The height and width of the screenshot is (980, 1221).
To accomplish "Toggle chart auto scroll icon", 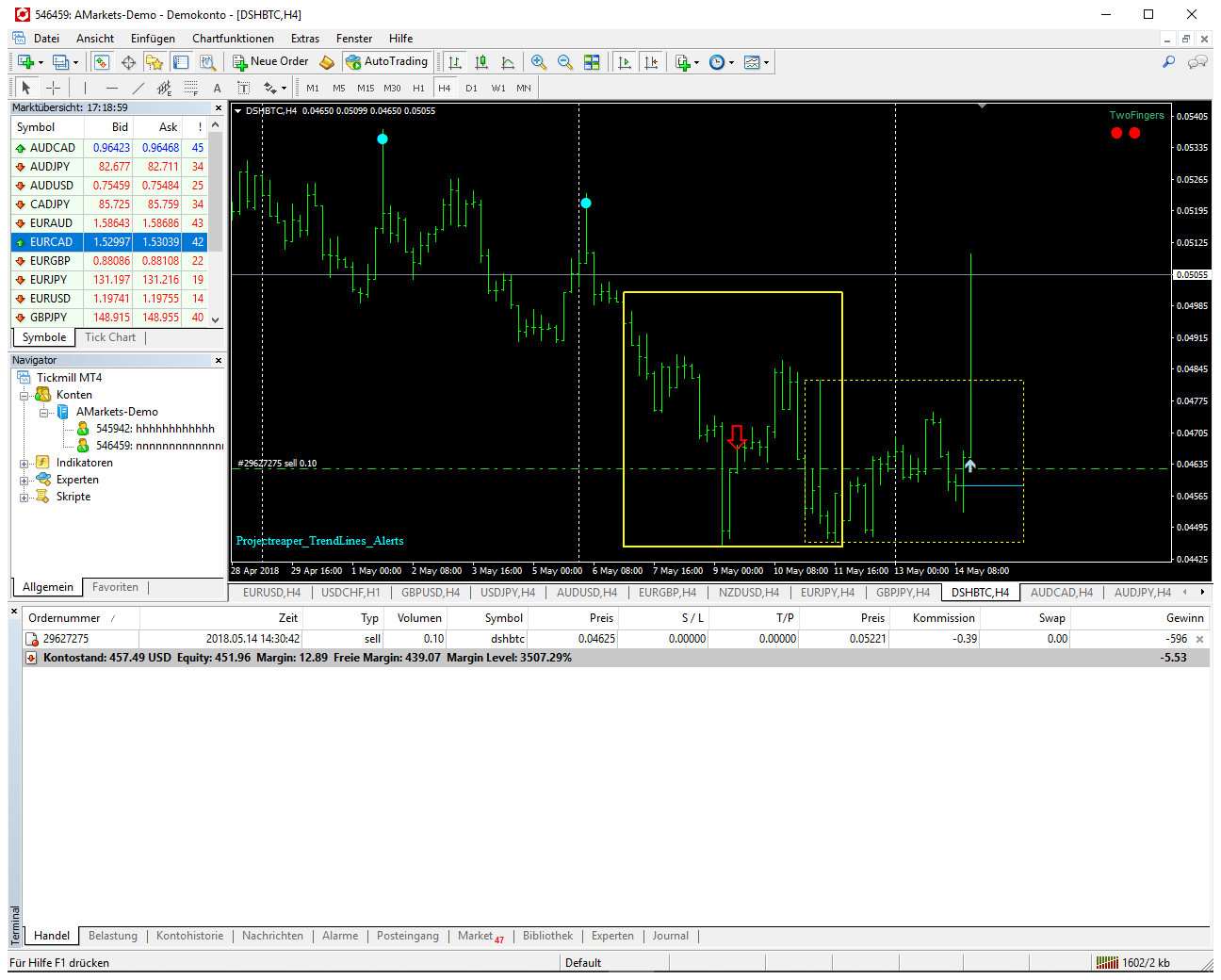I will pos(624,62).
